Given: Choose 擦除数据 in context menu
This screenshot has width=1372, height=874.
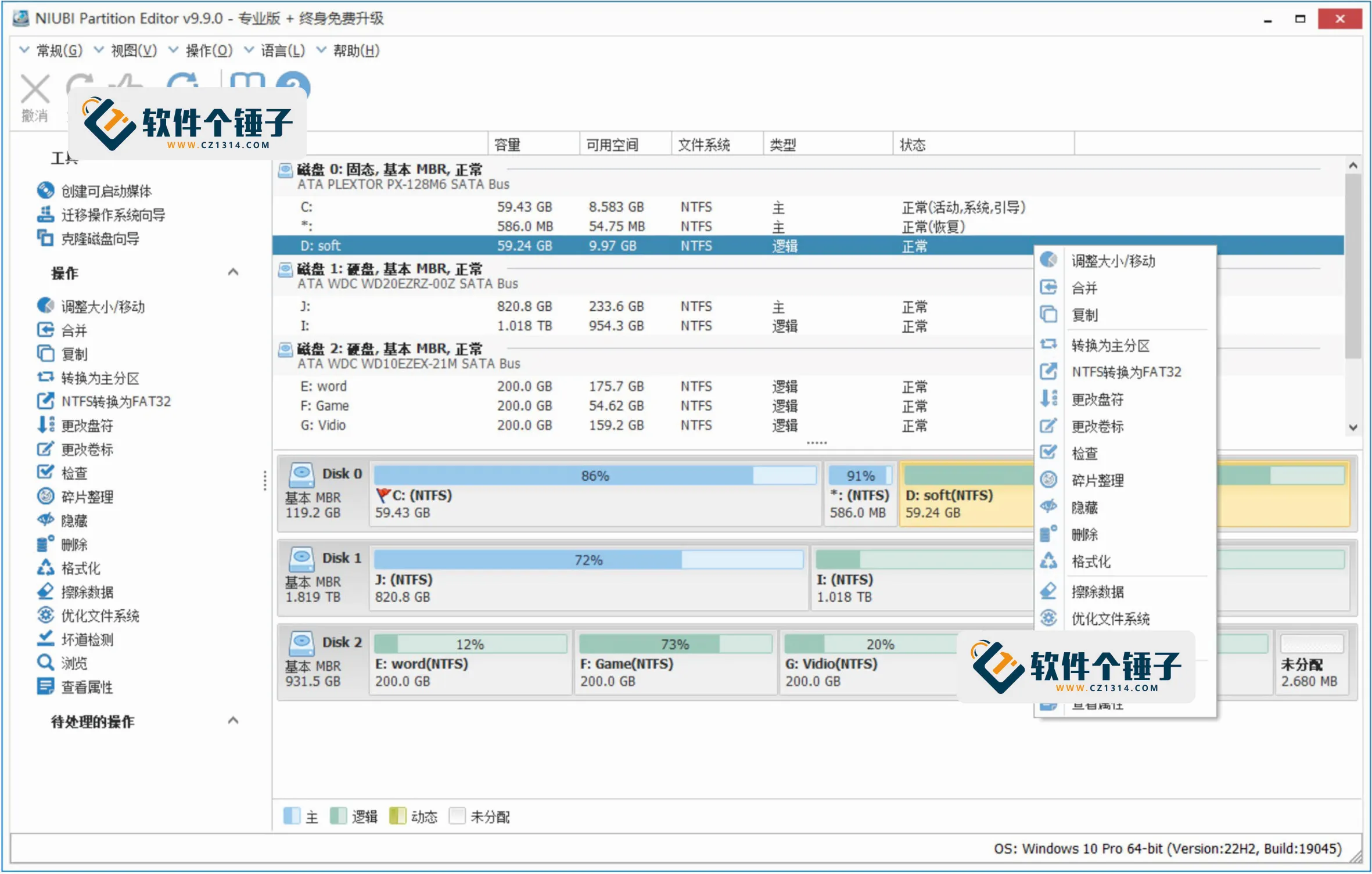Looking at the screenshot, I should [1125, 592].
